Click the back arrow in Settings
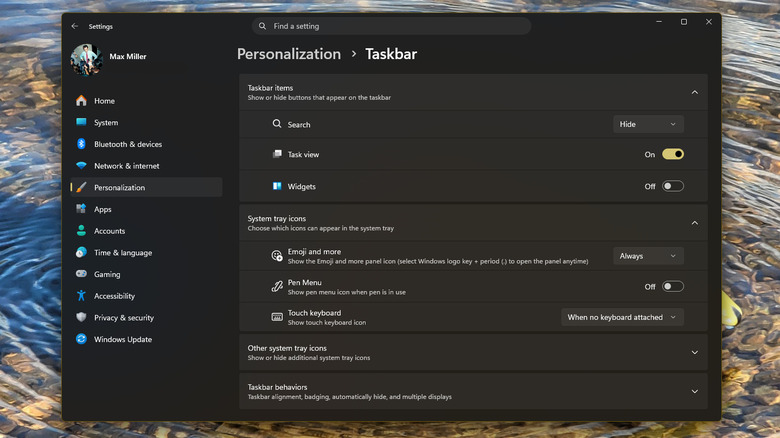The image size is (780, 438). coord(75,26)
